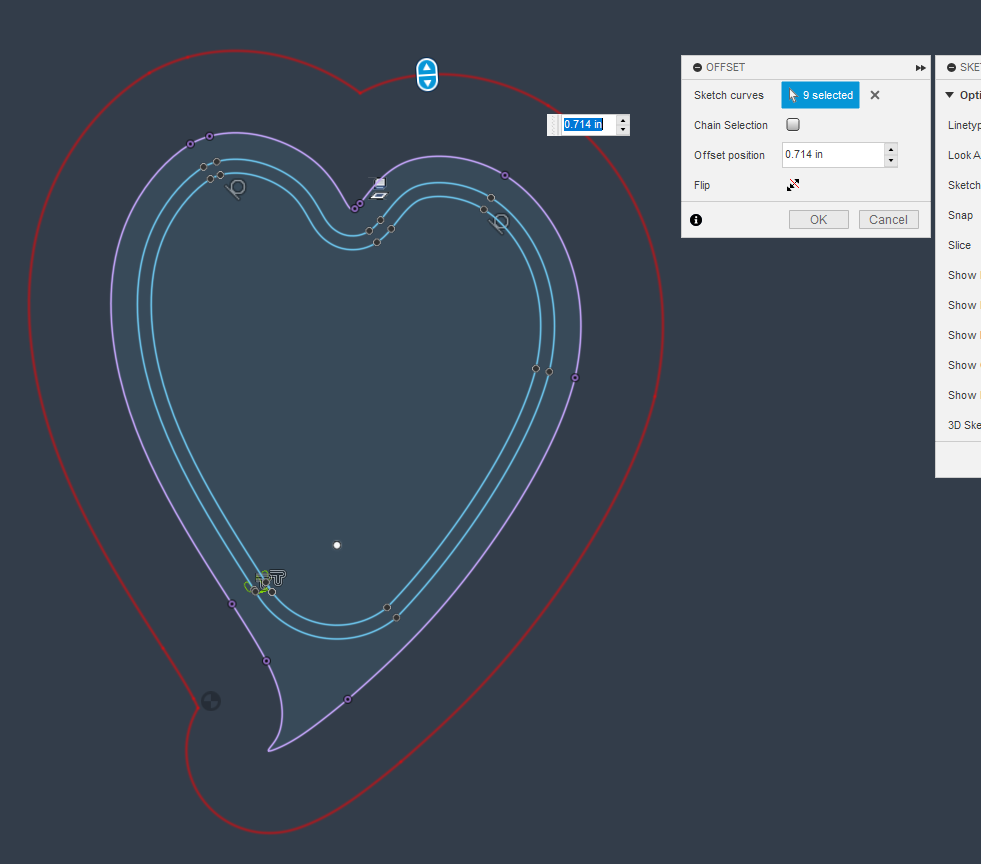
Task: Click the fast-forward arrows on the OFFSET header
Action: point(920,67)
